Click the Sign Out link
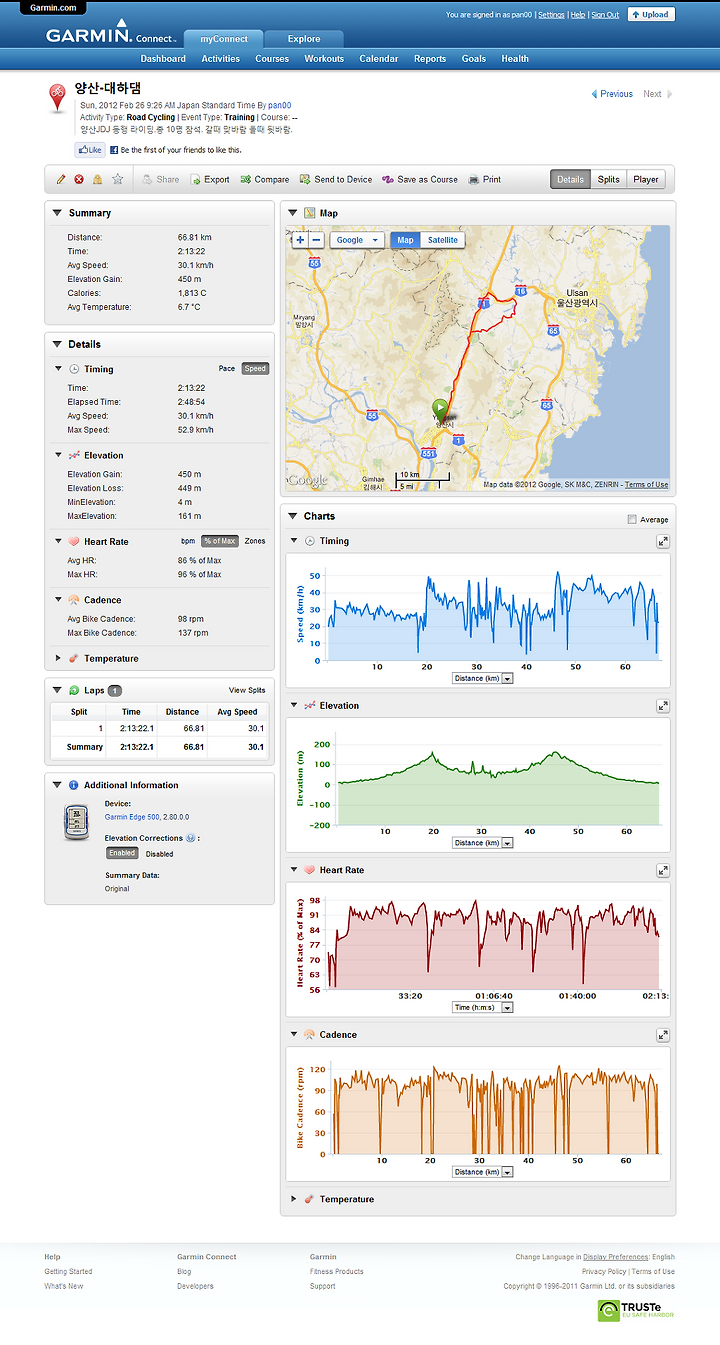The height and width of the screenshot is (1345, 720). click(605, 15)
